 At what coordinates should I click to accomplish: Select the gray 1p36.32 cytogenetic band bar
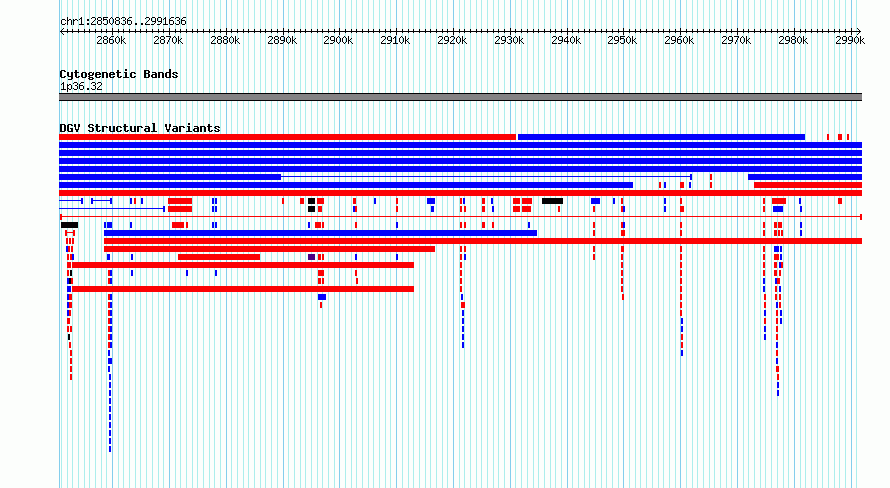point(460,97)
